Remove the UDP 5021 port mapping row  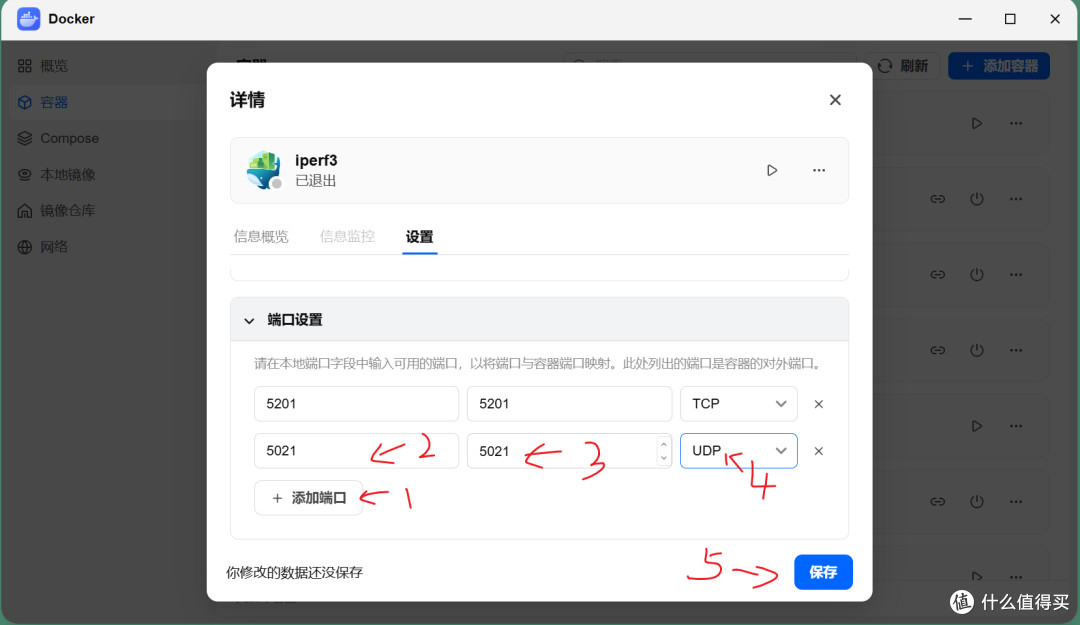(818, 451)
